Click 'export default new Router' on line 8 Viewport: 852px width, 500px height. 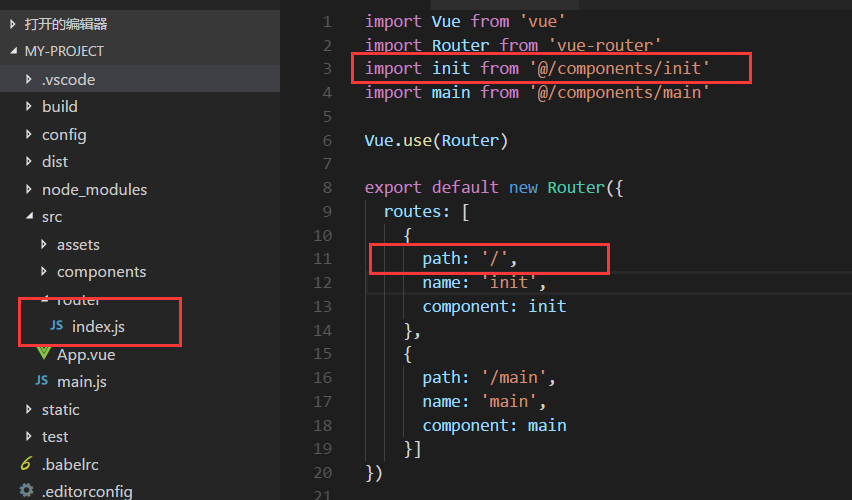point(485,188)
